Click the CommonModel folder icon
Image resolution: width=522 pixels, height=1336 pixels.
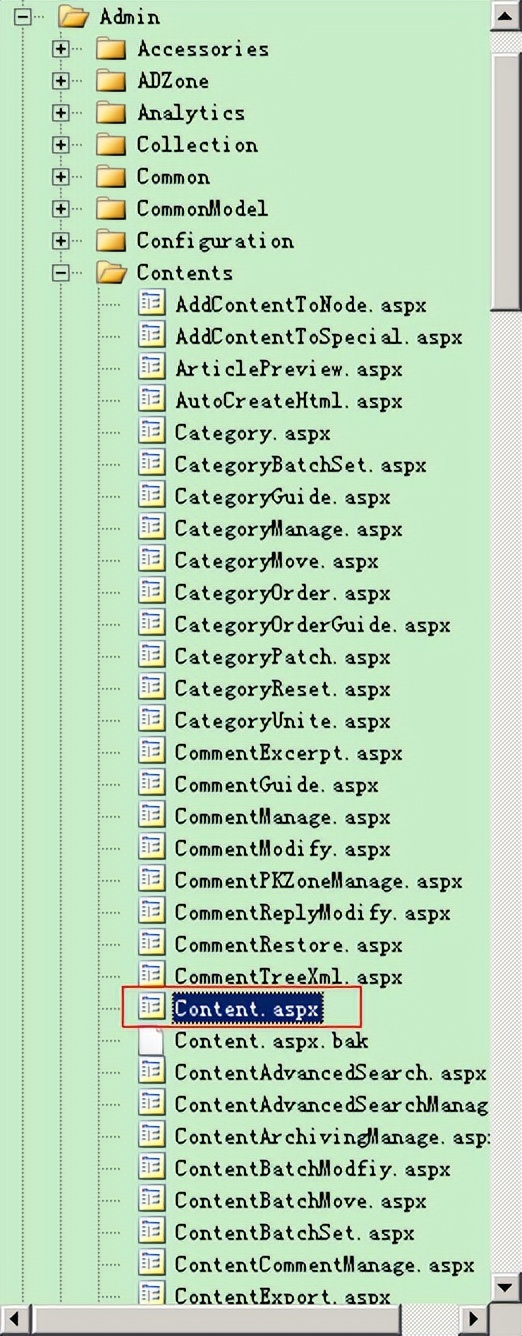tap(111, 208)
